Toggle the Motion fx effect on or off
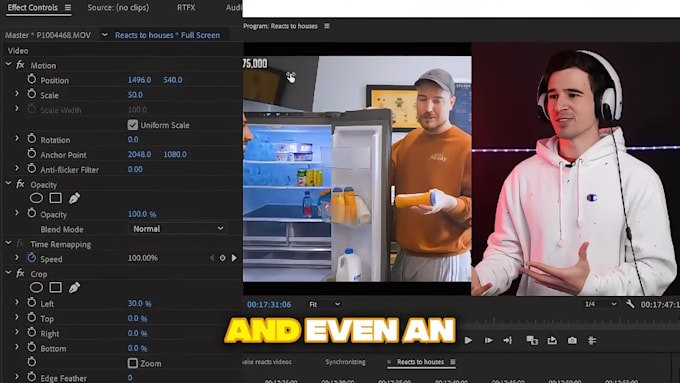 [x=20, y=65]
